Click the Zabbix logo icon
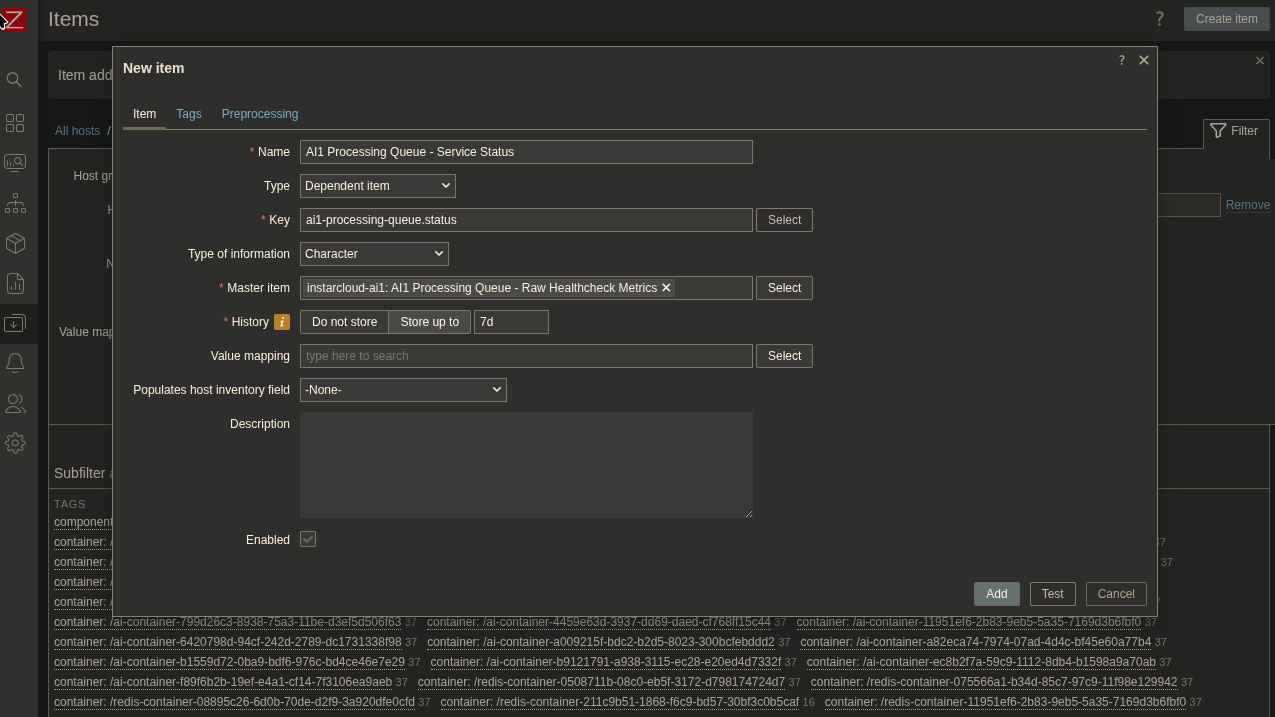Screen dimensions: 1275x717 click(x=13, y=18)
